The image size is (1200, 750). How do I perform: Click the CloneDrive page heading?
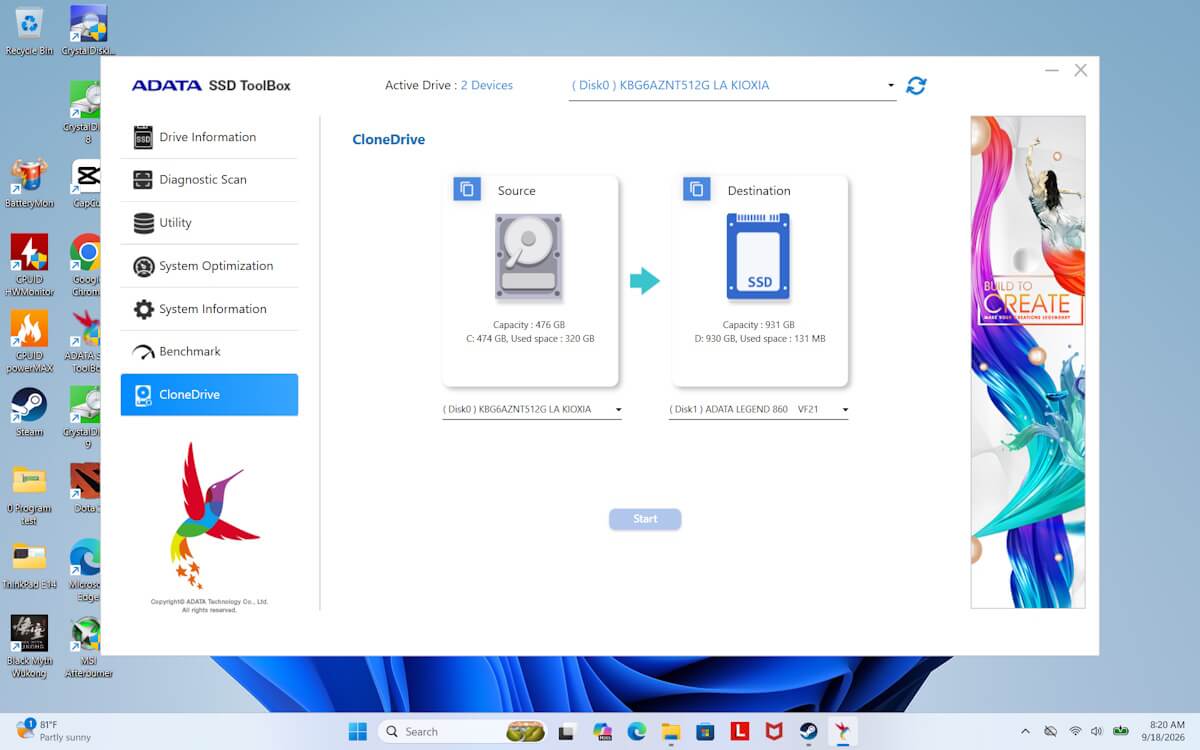[x=389, y=140]
